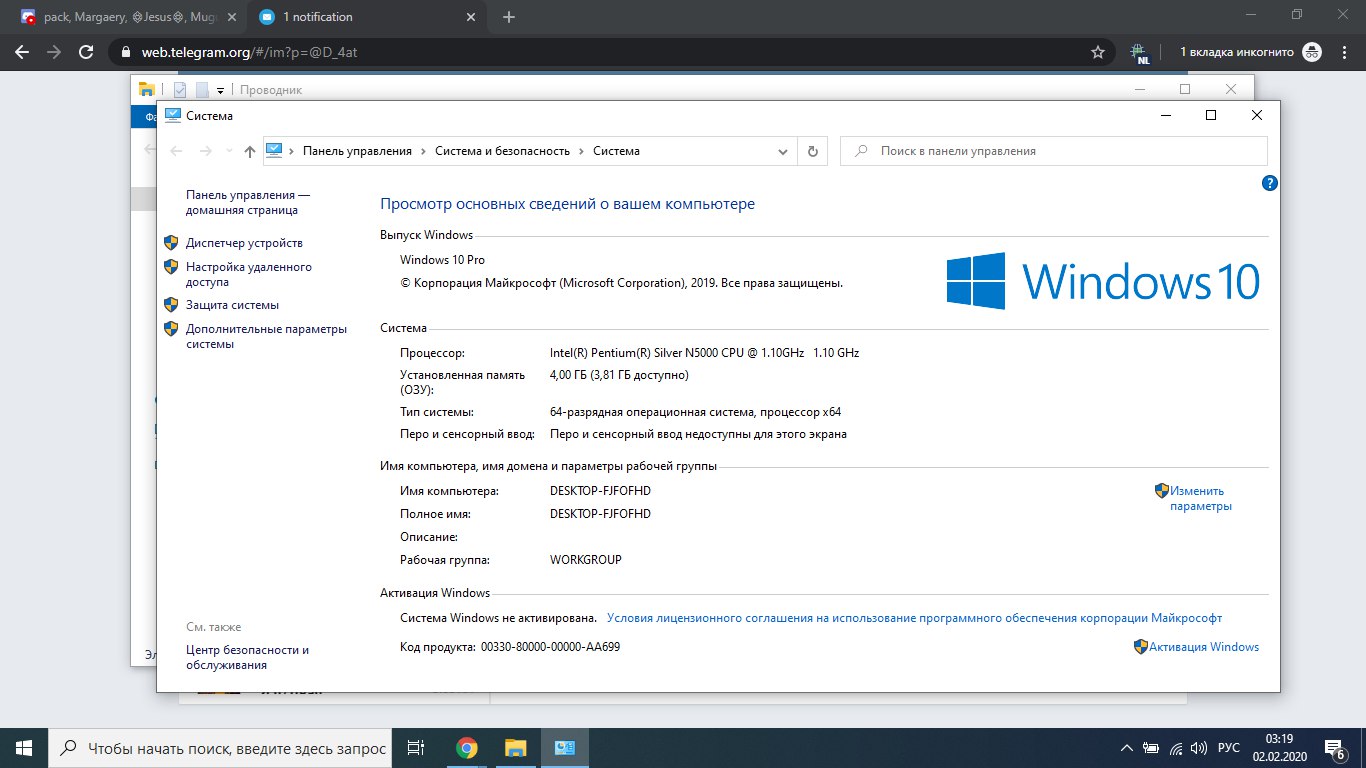Click taskbar search box

click(220, 748)
